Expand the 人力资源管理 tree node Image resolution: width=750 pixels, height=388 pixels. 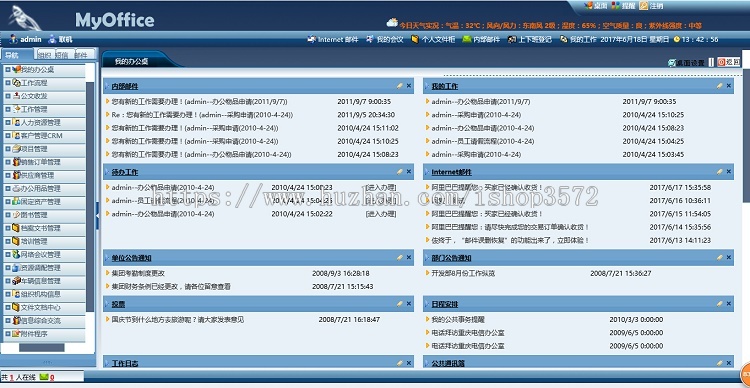click(8, 122)
